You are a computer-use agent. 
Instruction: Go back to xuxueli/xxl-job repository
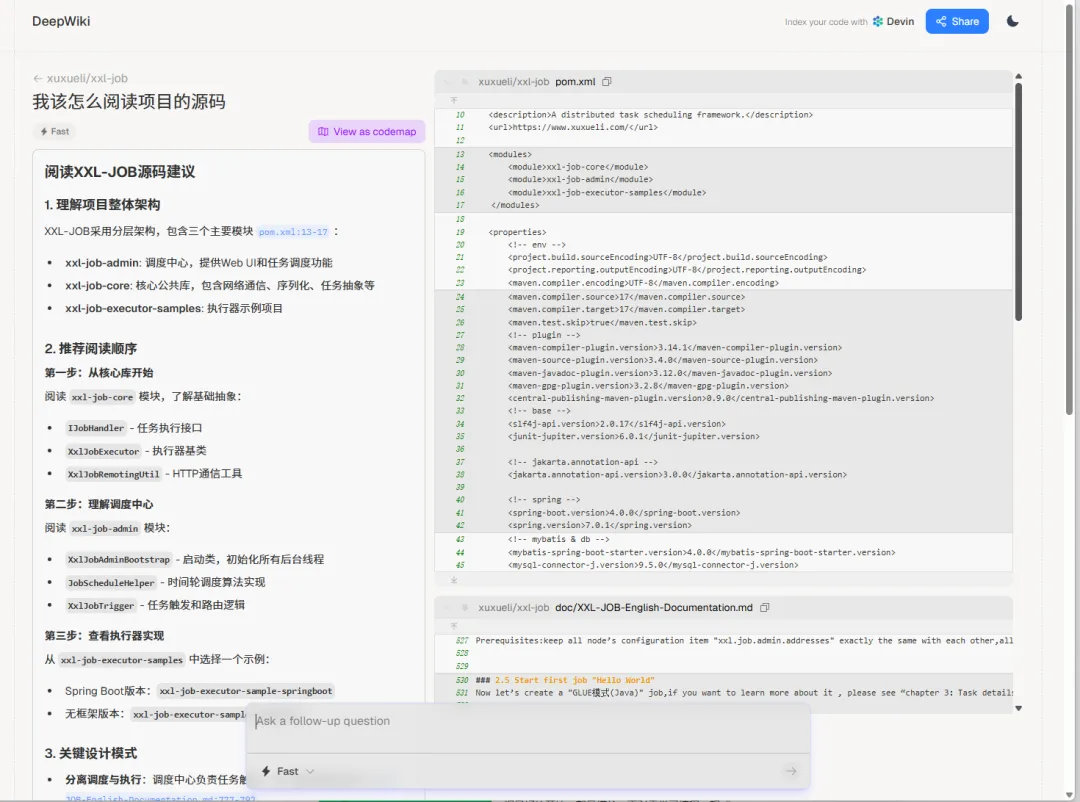pyautogui.click(x=87, y=79)
